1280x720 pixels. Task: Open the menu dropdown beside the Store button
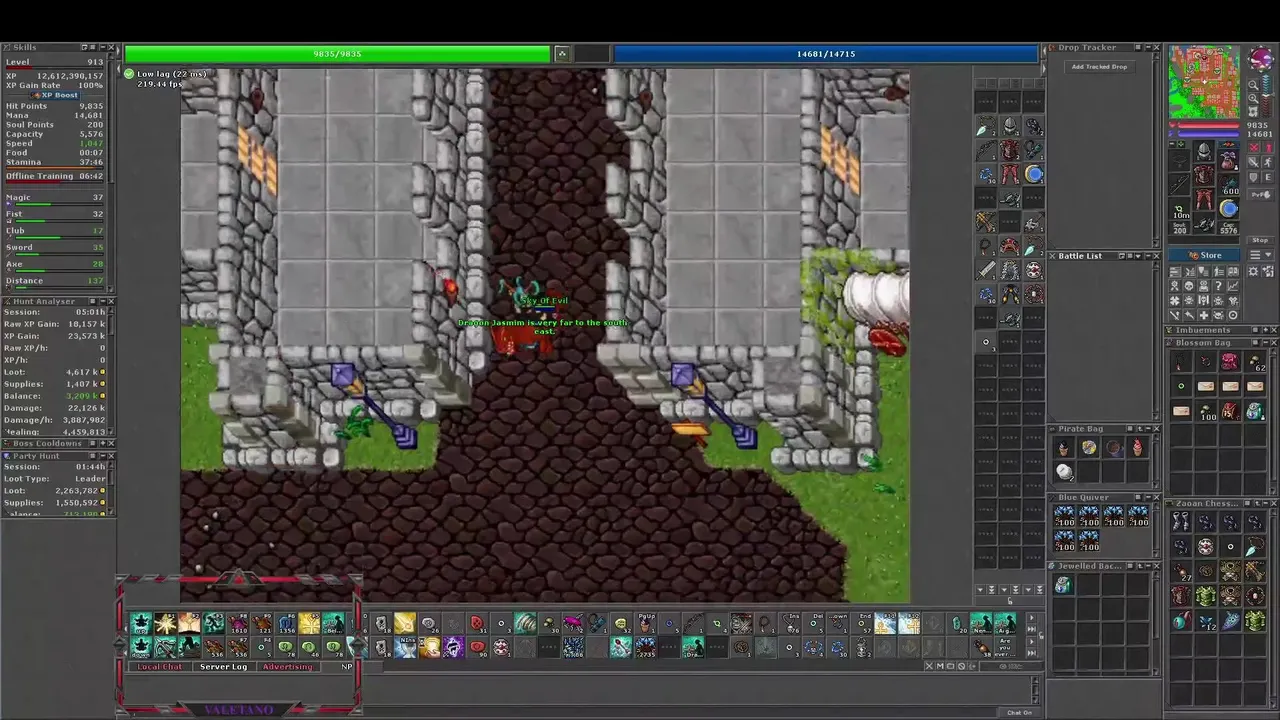pyautogui.click(x=1261, y=255)
